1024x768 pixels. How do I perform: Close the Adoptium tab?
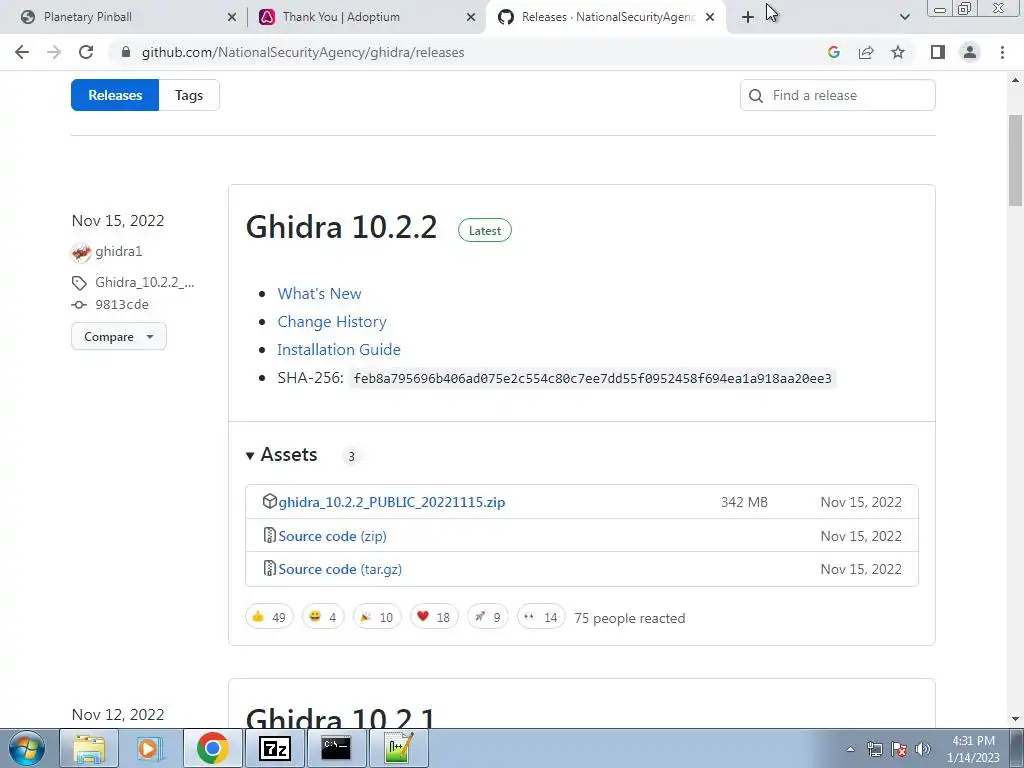click(471, 17)
